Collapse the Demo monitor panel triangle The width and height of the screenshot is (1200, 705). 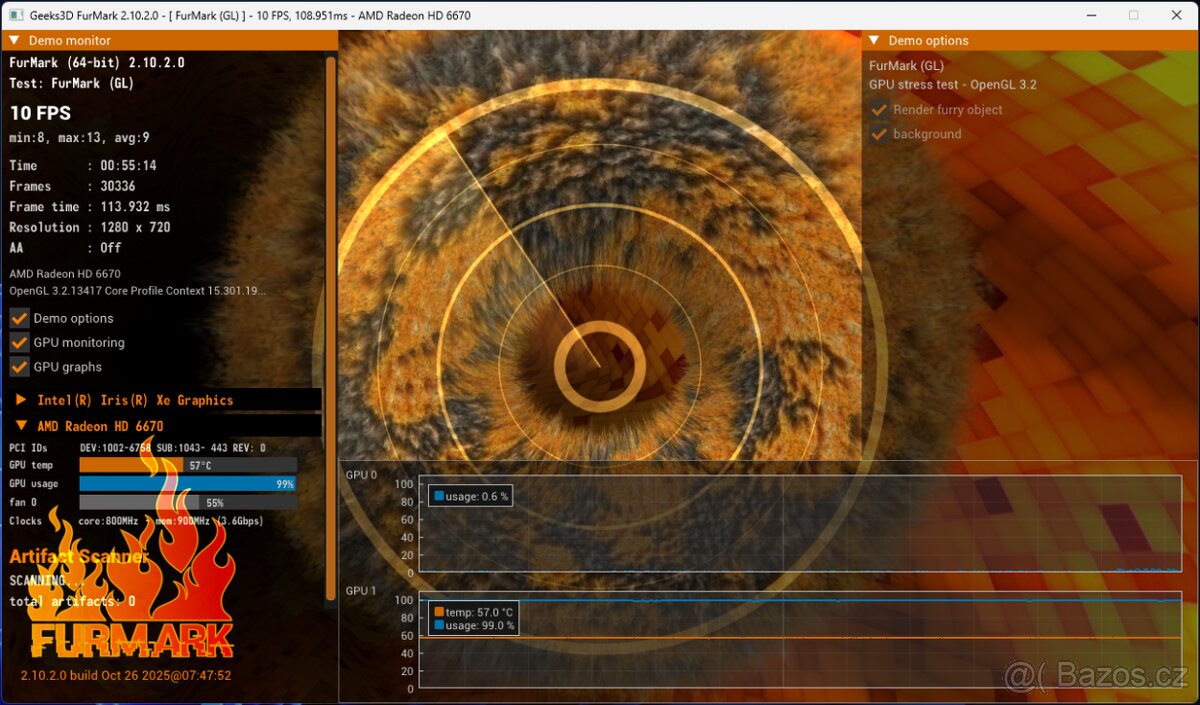[14, 41]
